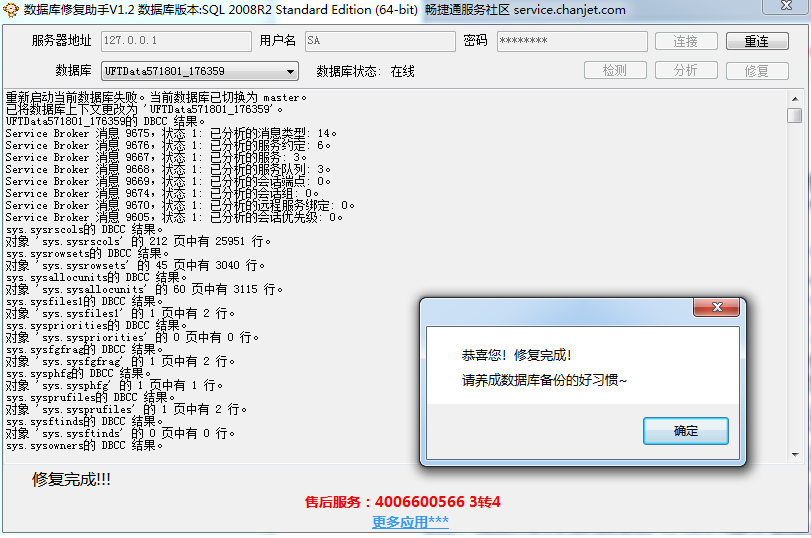This screenshot has width=811, height=538.
Task: Click log line 'Service Broker 消息 9675'
Action: (171, 133)
